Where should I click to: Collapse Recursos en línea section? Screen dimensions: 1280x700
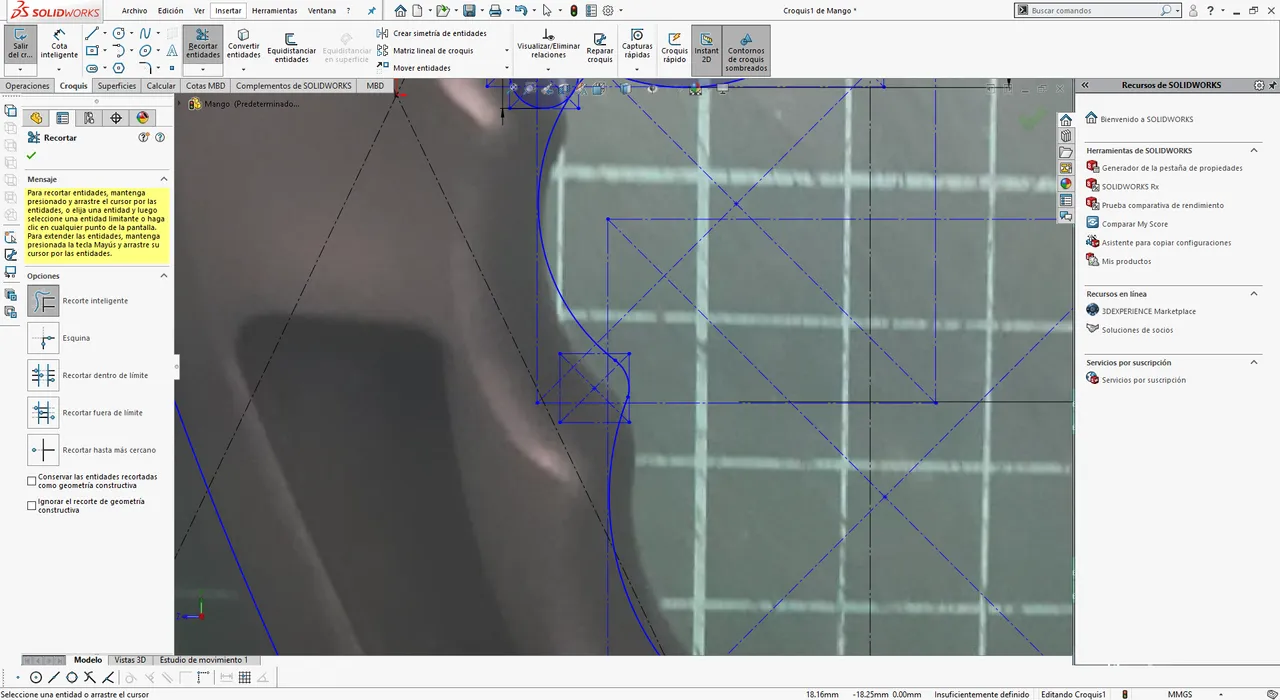click(x=1254, y=294)
